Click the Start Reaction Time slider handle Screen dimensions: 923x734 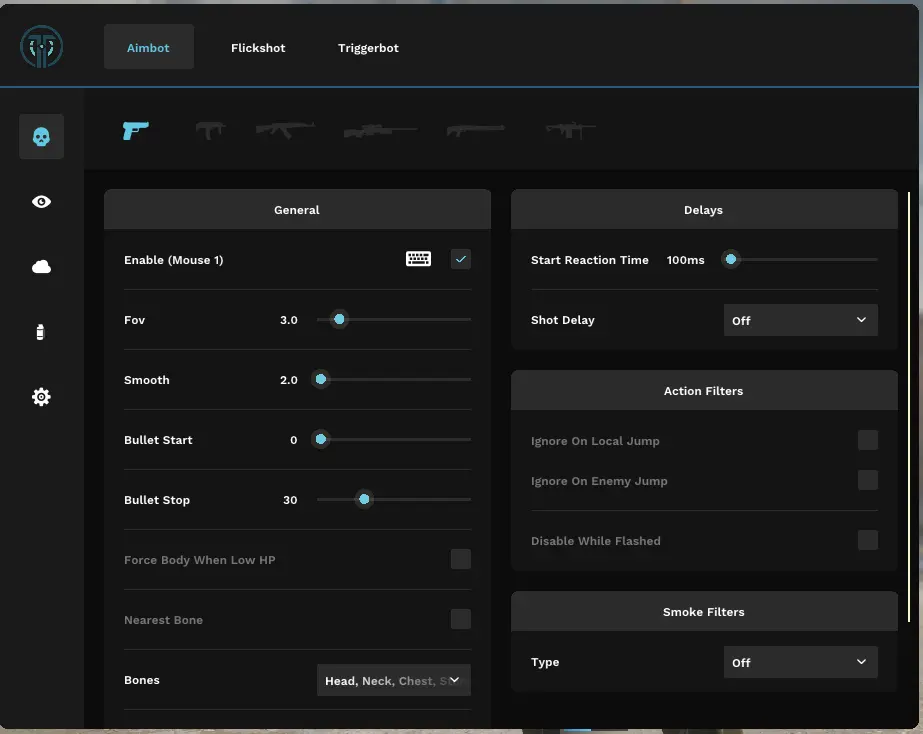click(x=731, y=260)
